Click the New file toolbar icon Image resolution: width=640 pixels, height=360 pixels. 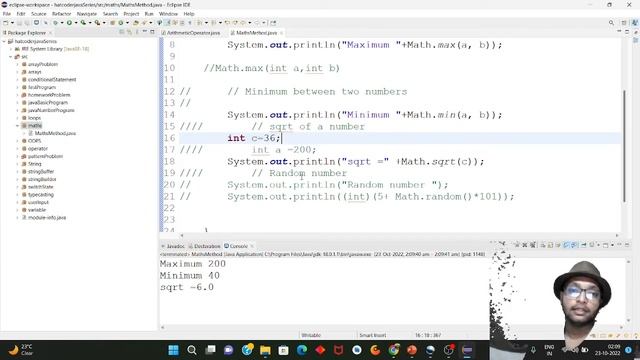coord(6,23)
